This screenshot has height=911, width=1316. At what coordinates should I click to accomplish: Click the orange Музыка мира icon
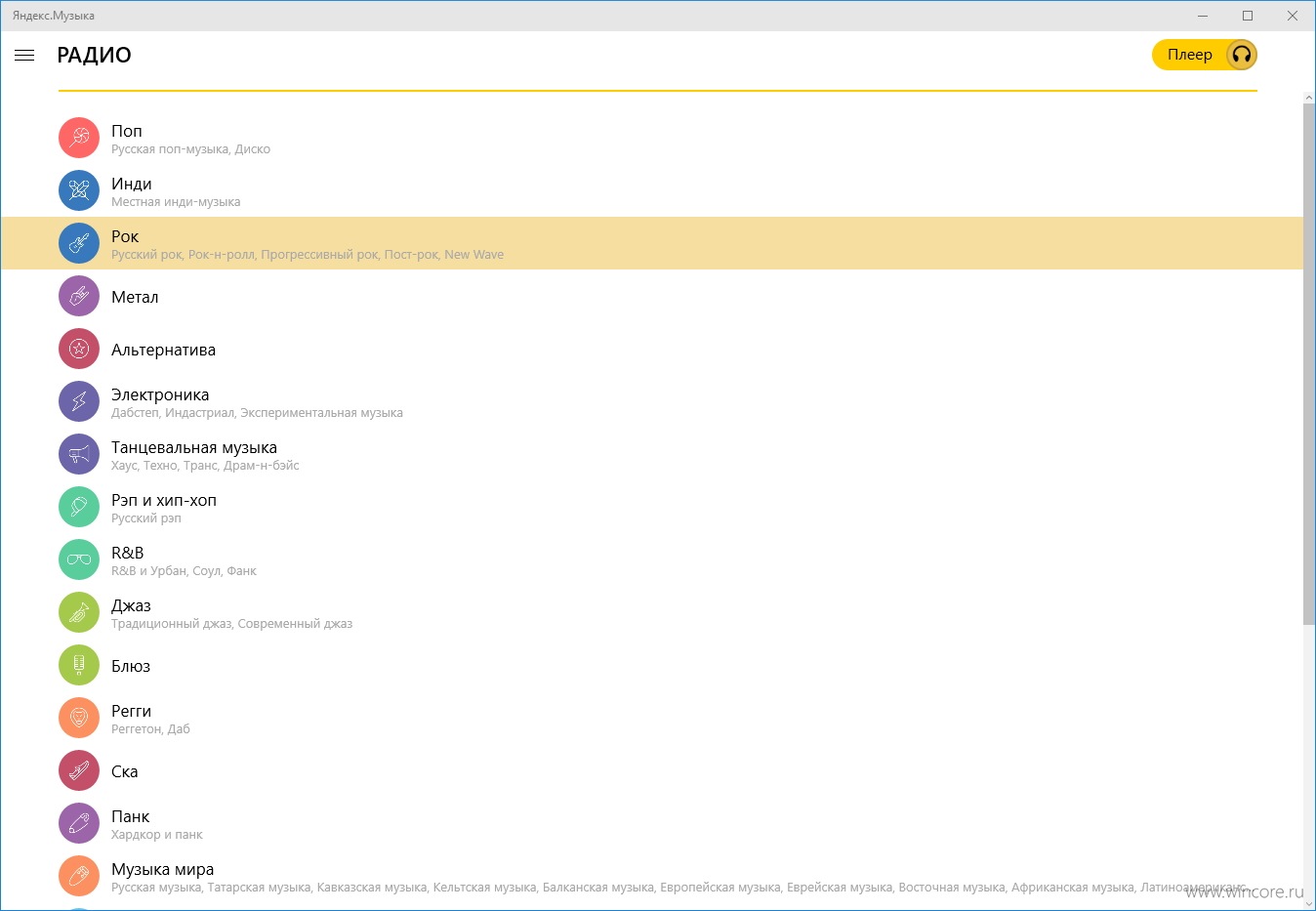79,876
